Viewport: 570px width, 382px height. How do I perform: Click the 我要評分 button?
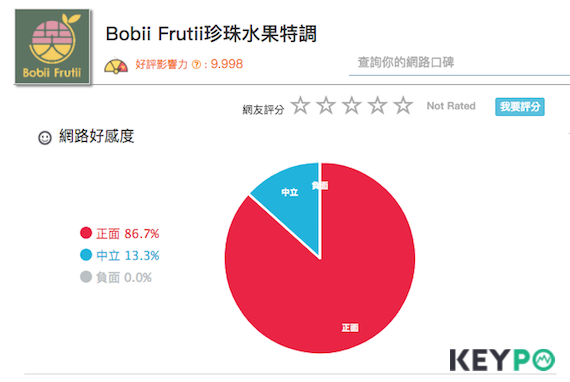pyautogui.click(x=519, y=106)
